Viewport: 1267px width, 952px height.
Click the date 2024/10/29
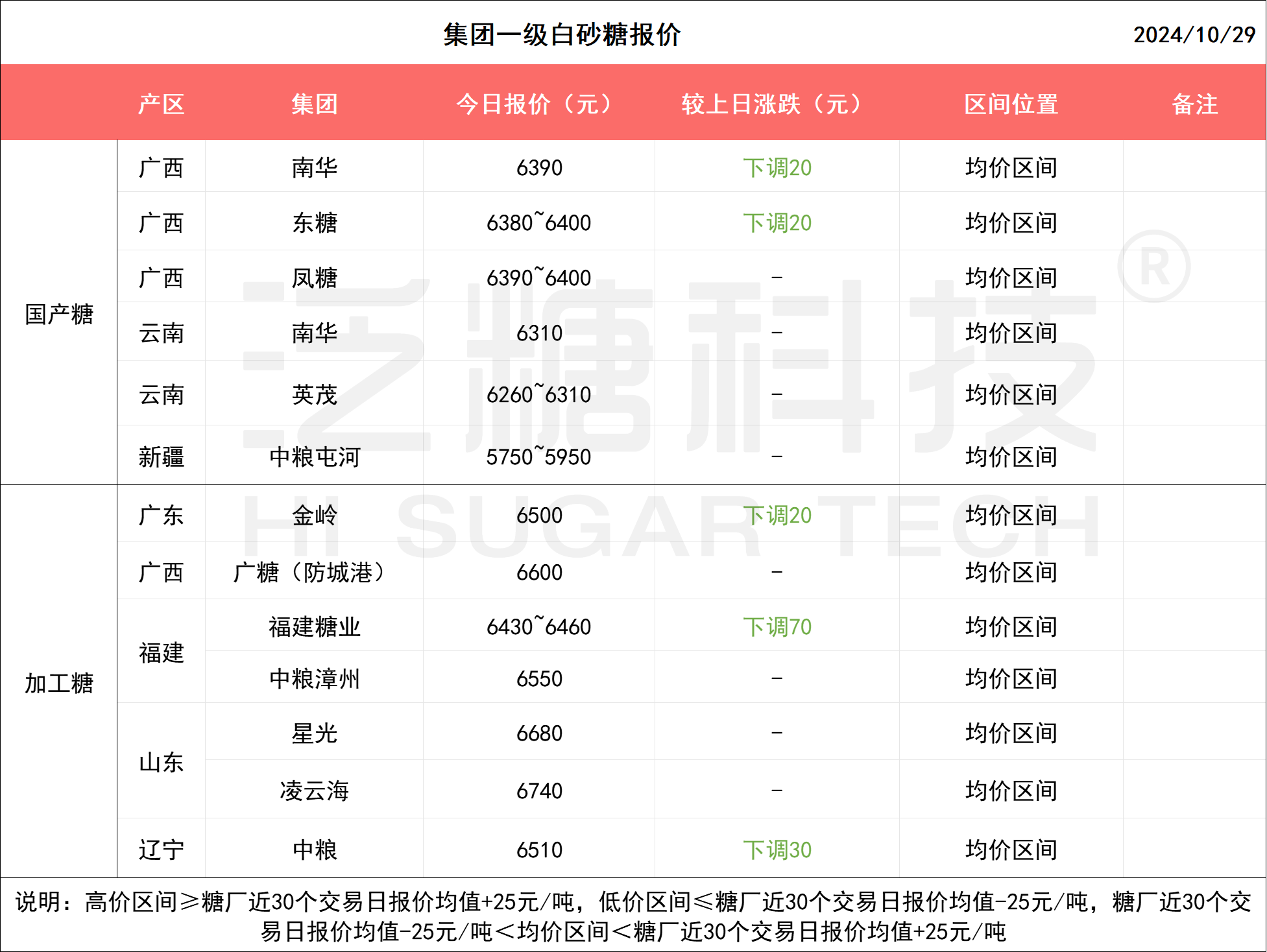[x=1194, y=35]
